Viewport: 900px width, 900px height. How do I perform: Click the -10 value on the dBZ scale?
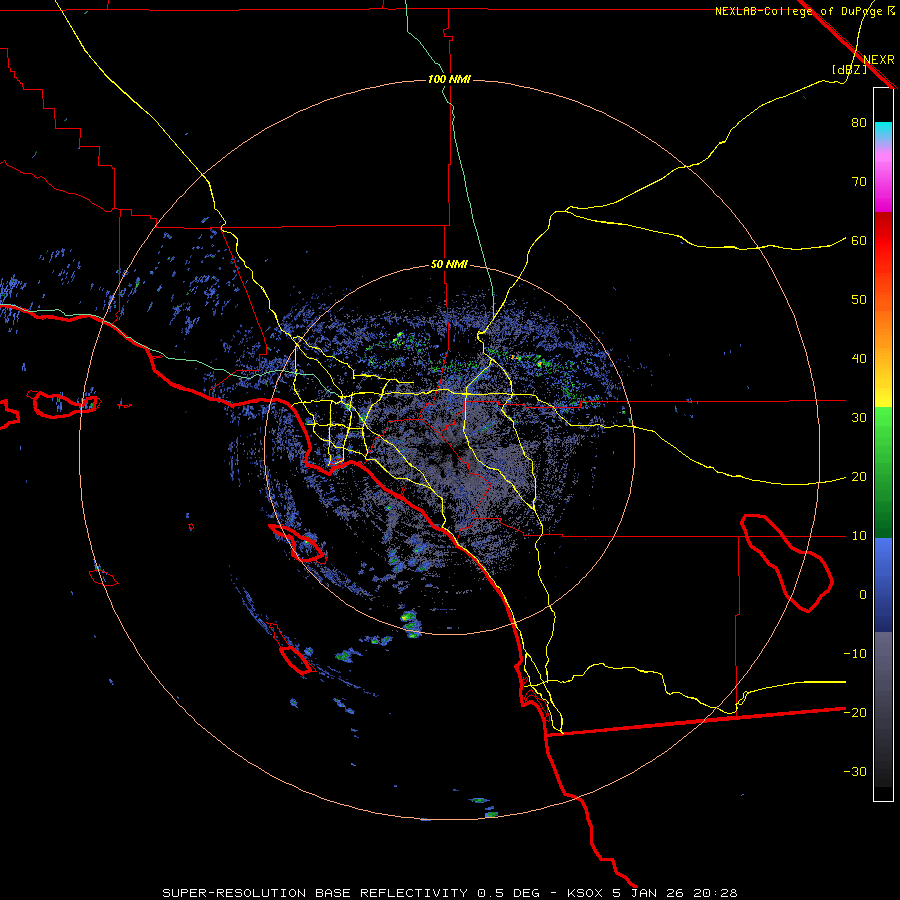[855, 653]
